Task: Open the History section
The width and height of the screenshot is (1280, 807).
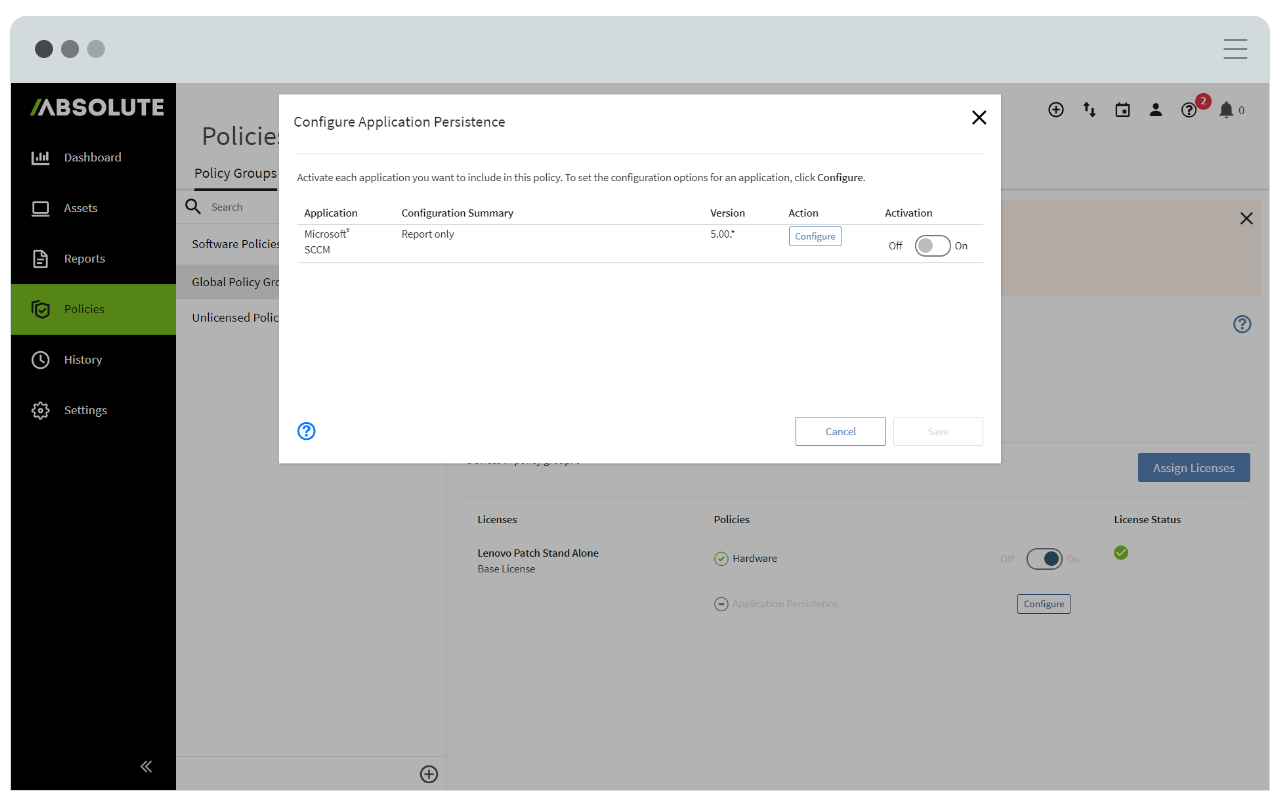Action: click(x=82, y=359)
